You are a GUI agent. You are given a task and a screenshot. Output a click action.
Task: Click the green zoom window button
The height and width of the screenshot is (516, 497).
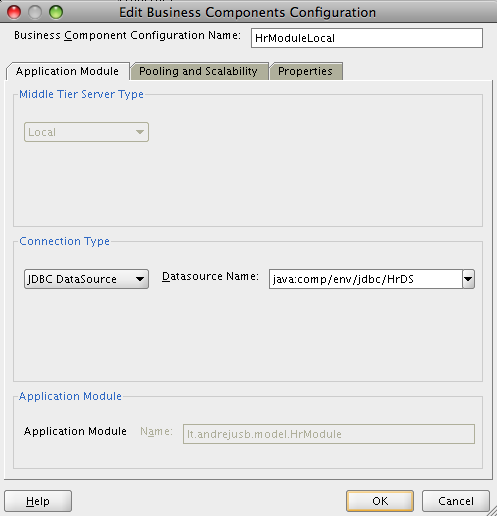tap(56, 12)
